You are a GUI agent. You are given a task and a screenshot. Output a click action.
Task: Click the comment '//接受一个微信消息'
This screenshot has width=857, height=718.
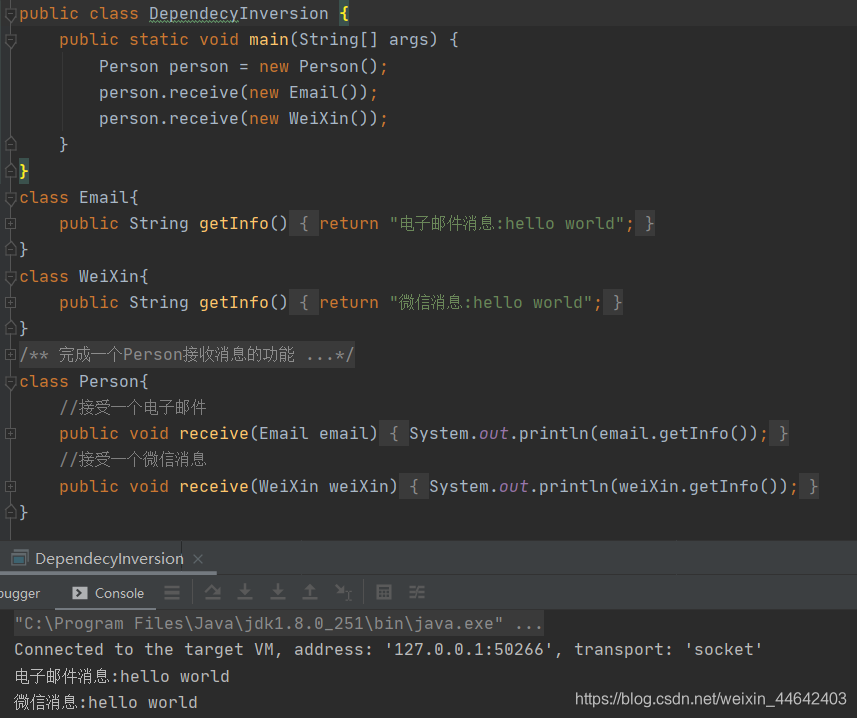pyautogui.click(x=133, y=460)
